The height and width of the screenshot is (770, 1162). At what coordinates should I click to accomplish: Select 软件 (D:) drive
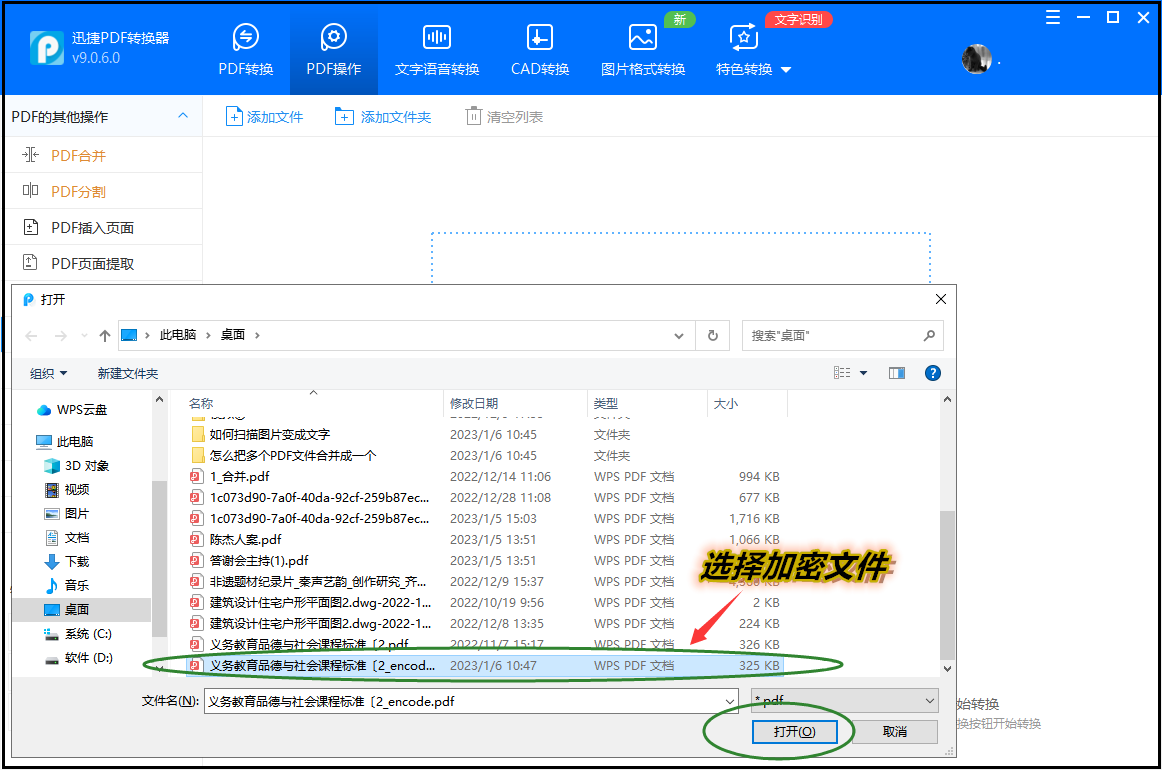[79, 657]
